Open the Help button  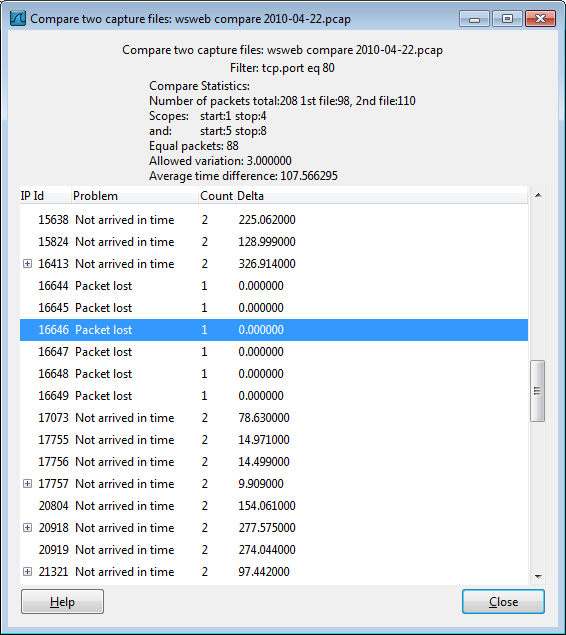pyautogui.click(x=62, y=602)
